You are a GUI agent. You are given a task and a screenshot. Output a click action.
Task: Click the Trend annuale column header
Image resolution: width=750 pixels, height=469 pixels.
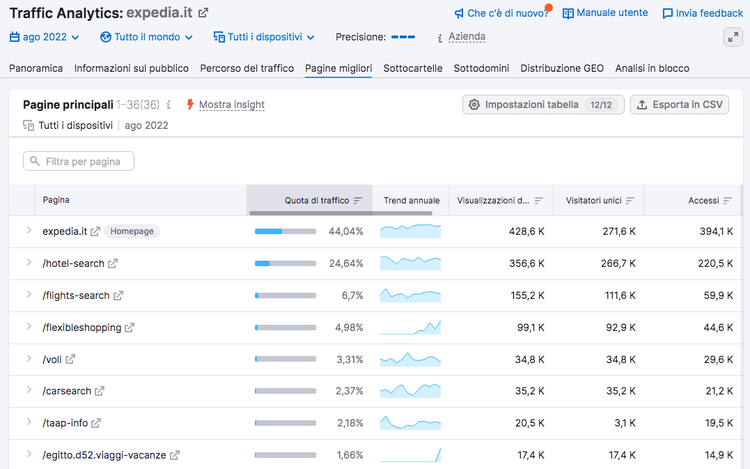411,201
